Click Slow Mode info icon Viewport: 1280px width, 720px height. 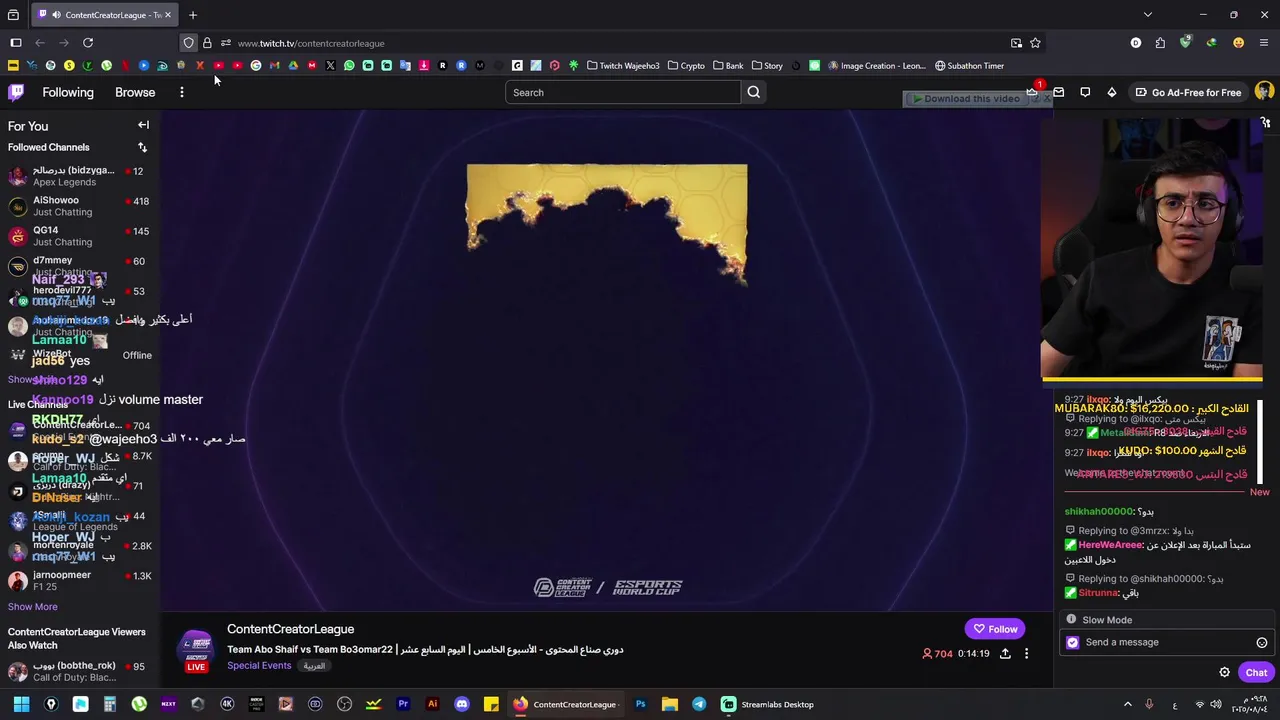pyautogui.click(x=1071, y=619)
